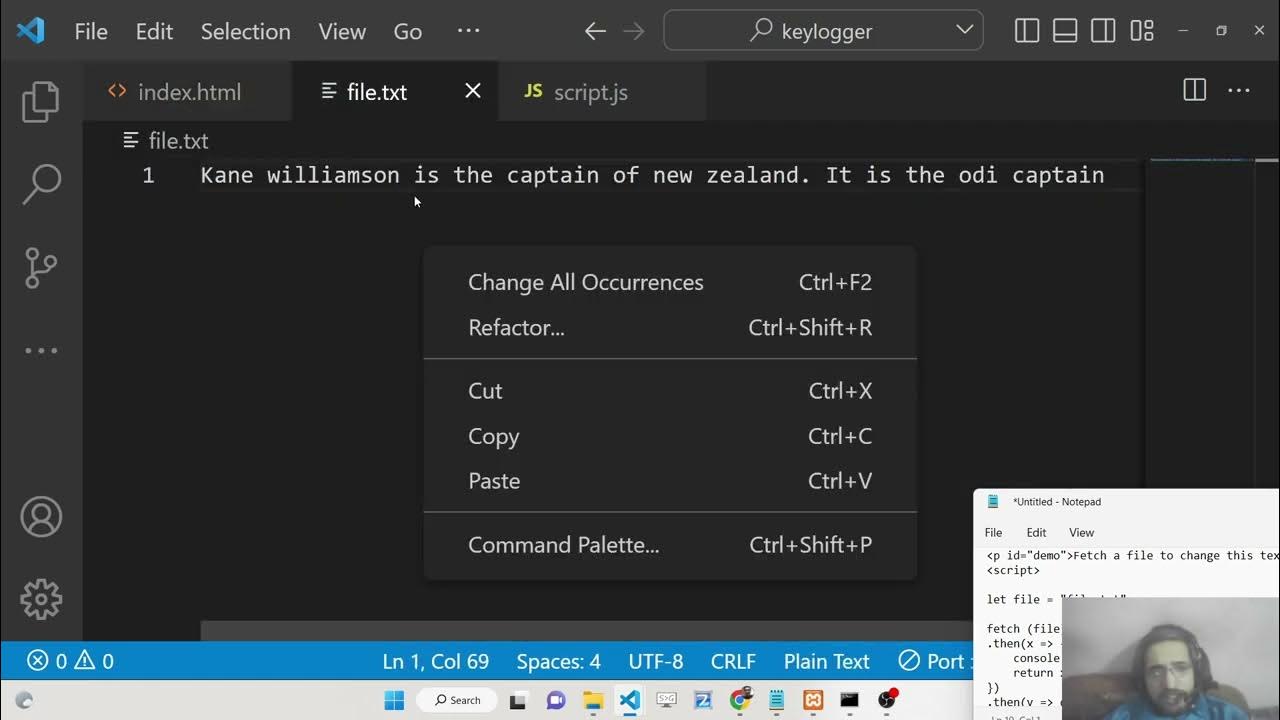Click the Spaces: 4 indentation setting
This screenshot has width=1280, height=720.
[x=558, y=661]
